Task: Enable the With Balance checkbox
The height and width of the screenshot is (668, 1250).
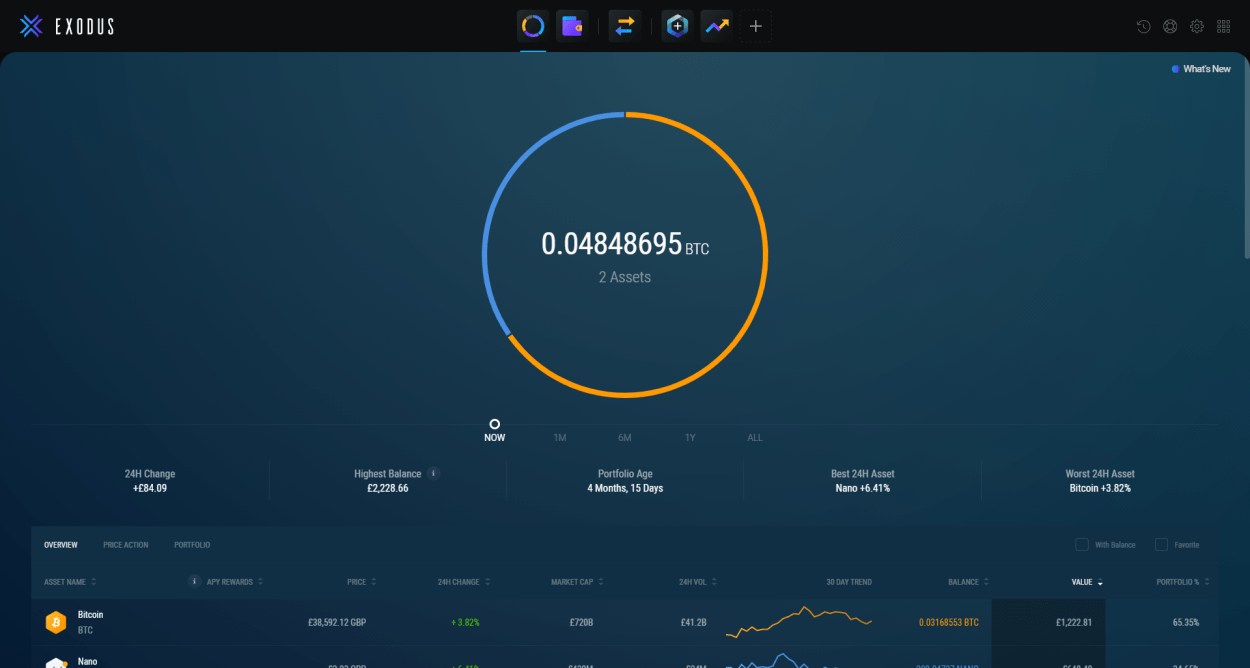Action: pos(1082,545)
